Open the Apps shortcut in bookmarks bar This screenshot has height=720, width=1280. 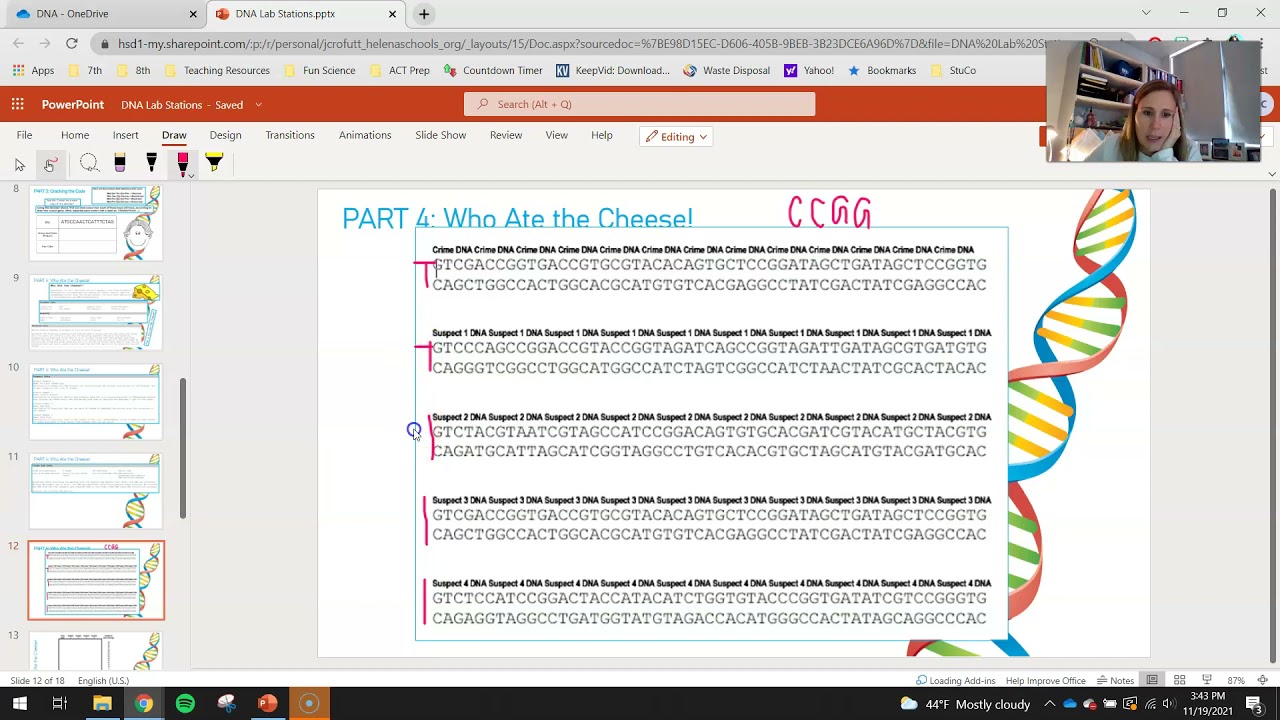(33, 71)
